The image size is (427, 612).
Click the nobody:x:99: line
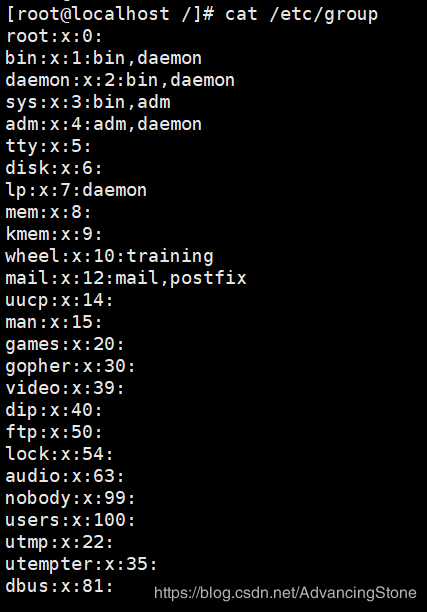tap(70, 498)
